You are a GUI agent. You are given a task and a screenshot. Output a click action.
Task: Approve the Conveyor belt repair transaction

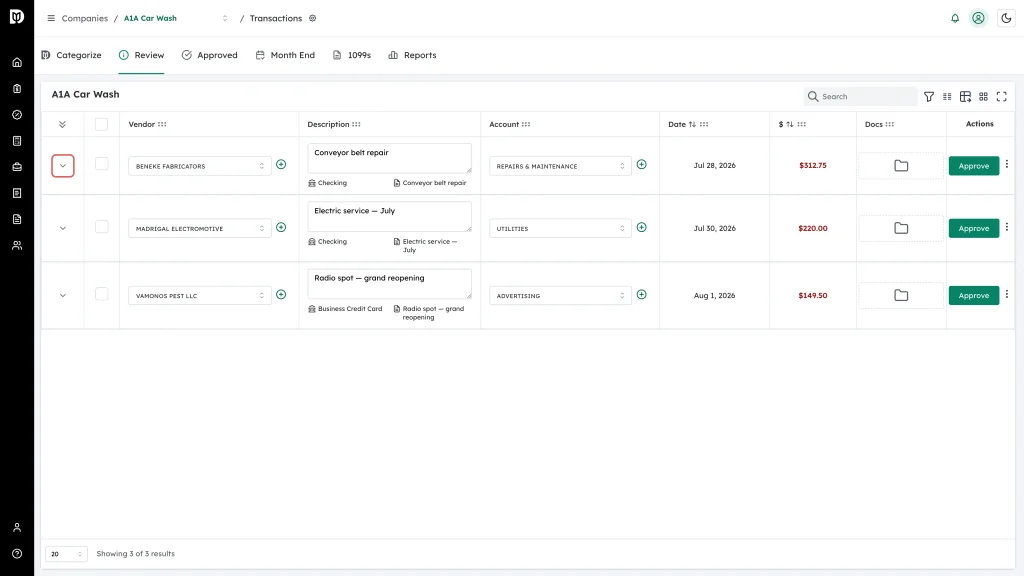click(974, 166)
